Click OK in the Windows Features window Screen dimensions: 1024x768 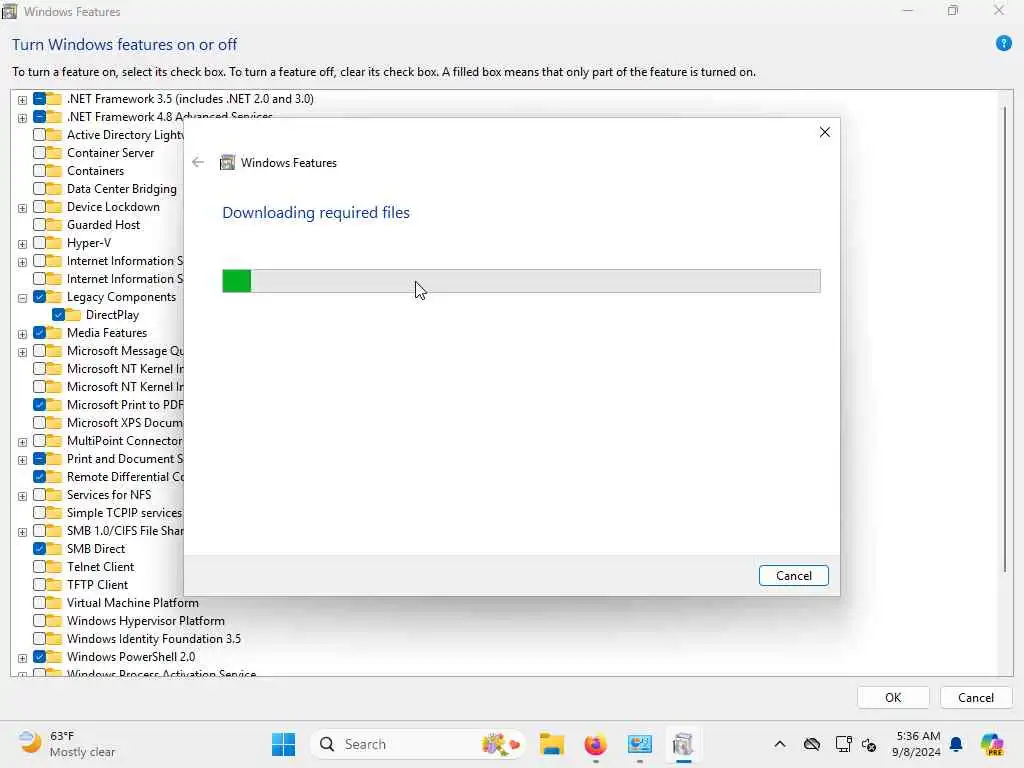[x=893, y=697]
